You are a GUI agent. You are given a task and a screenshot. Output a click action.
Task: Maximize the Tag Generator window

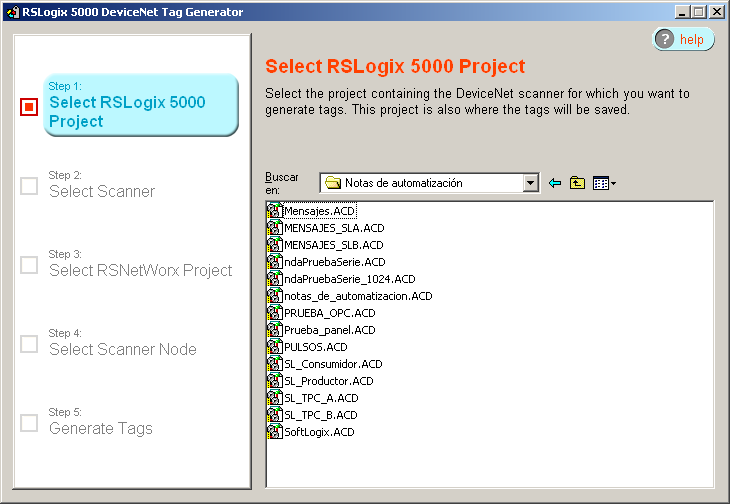pos(698,12)
